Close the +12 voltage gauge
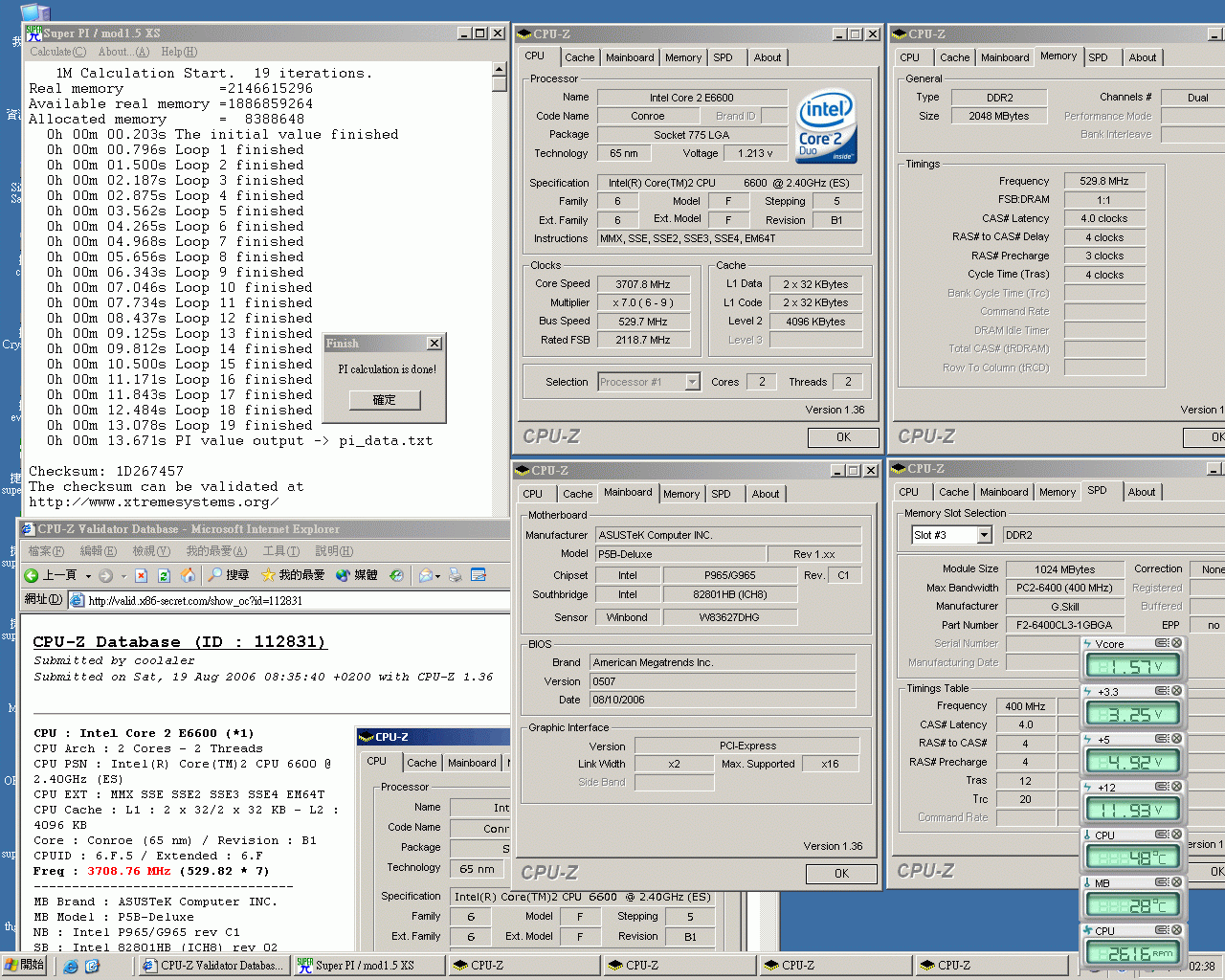This screenshot has height=980, width=1225. (x=1177, y=787)
